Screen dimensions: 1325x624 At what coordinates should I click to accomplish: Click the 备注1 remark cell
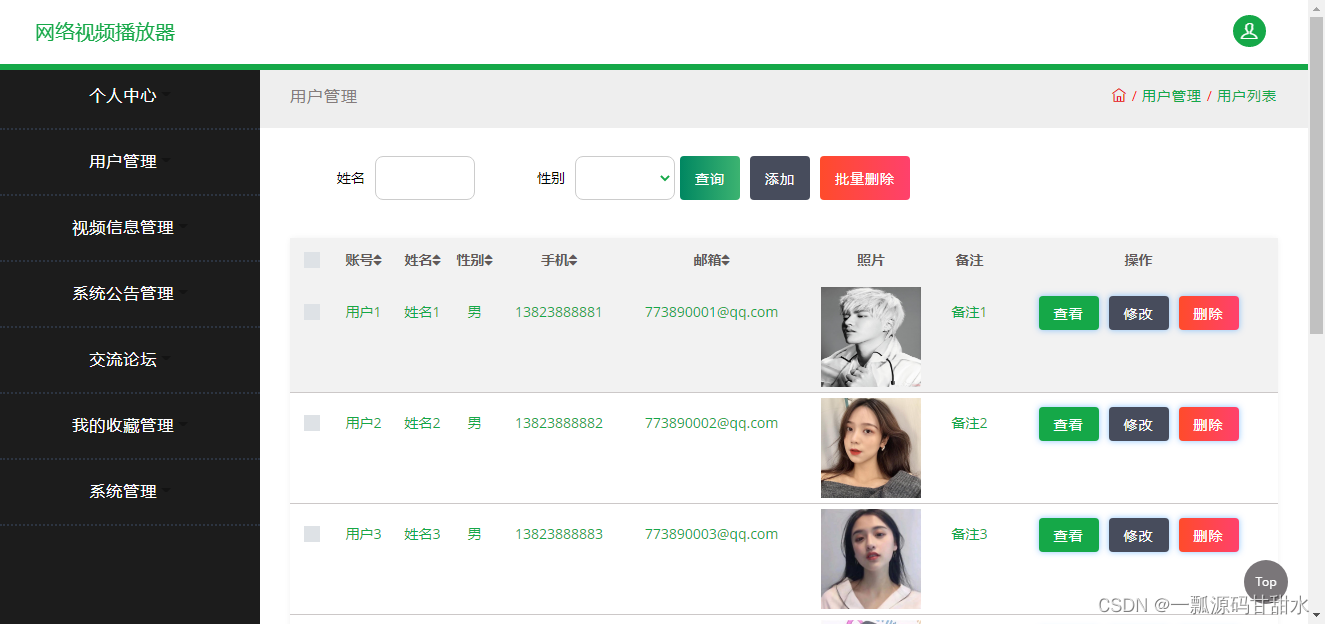click(969, 312)
